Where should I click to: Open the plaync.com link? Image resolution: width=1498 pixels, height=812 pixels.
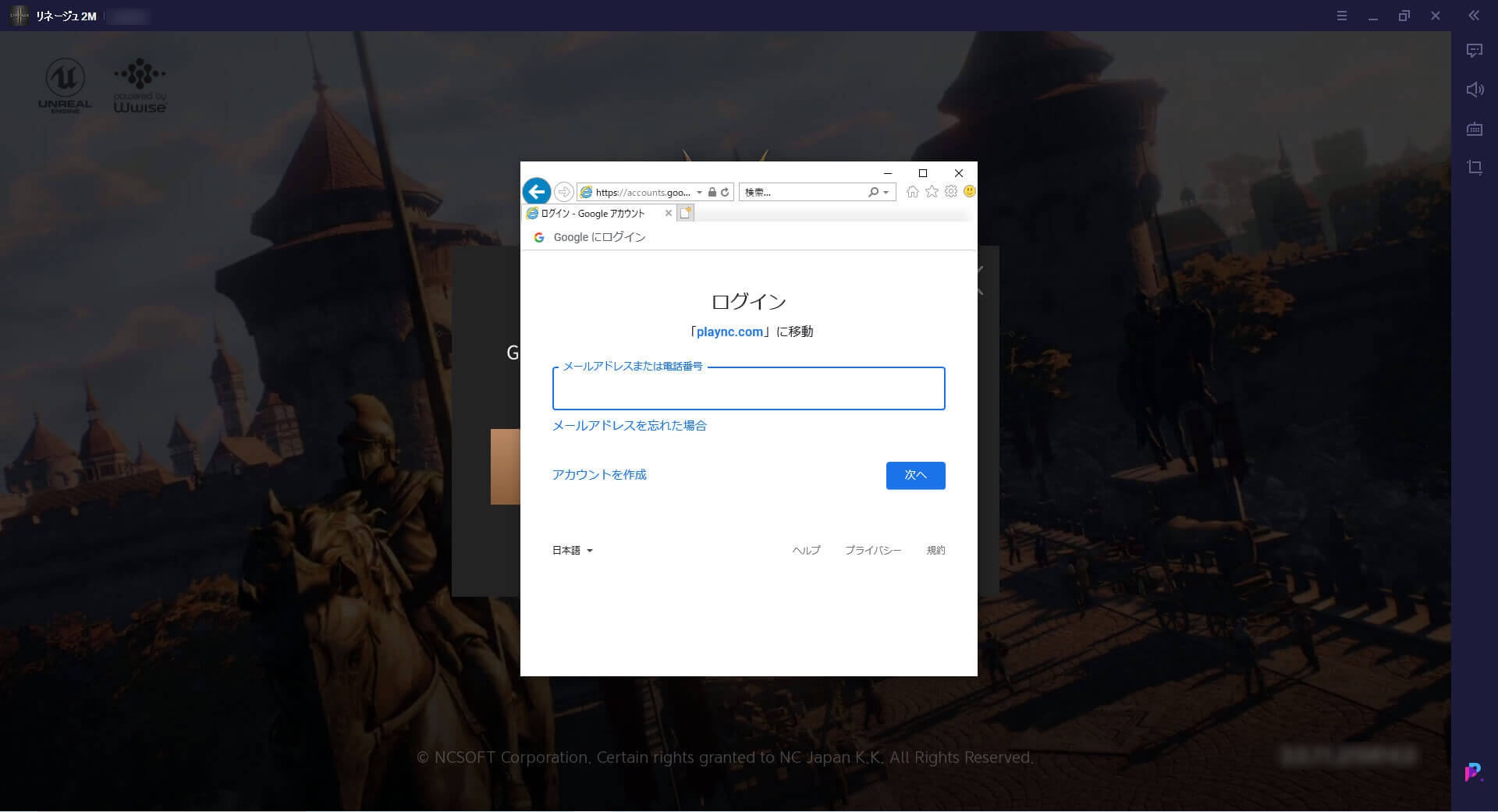click(729, 332)
